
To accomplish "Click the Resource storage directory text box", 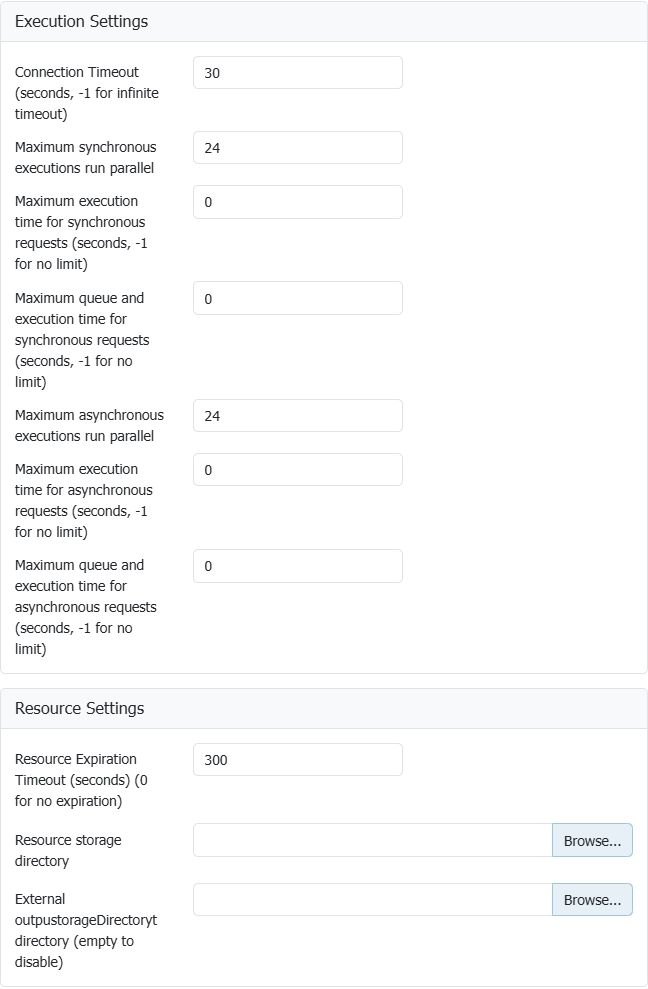I will 372,840.
